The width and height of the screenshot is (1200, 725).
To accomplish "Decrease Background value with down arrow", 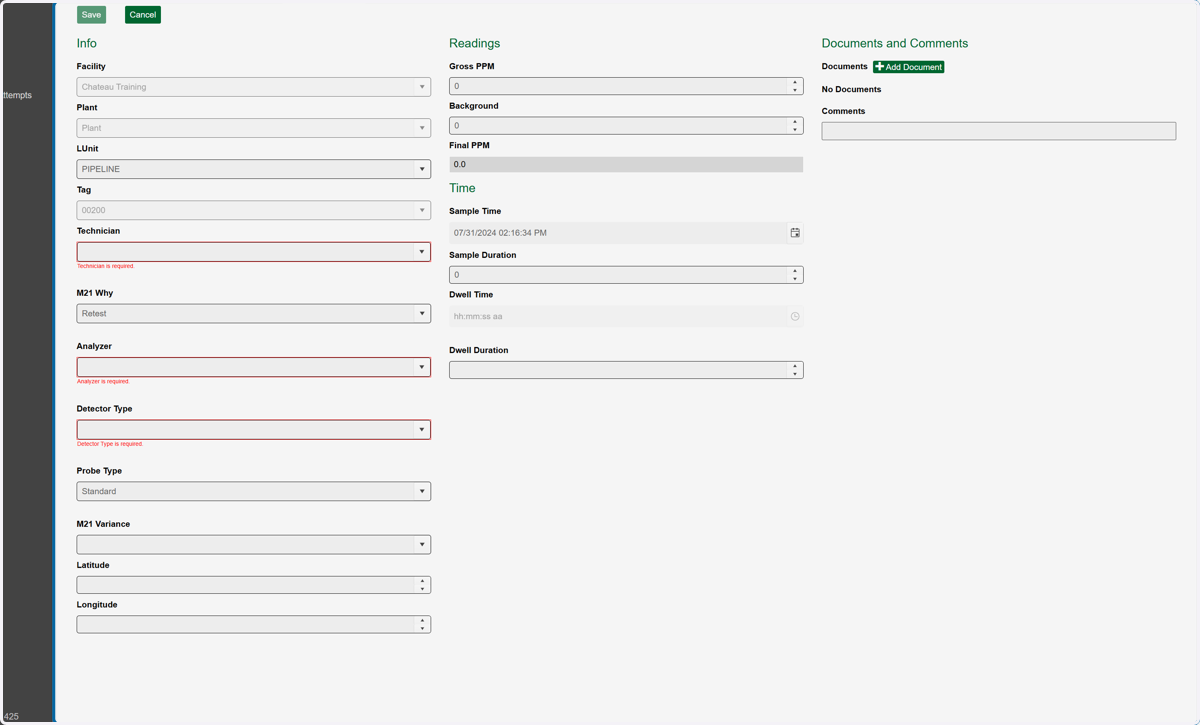I will point(795,130).
